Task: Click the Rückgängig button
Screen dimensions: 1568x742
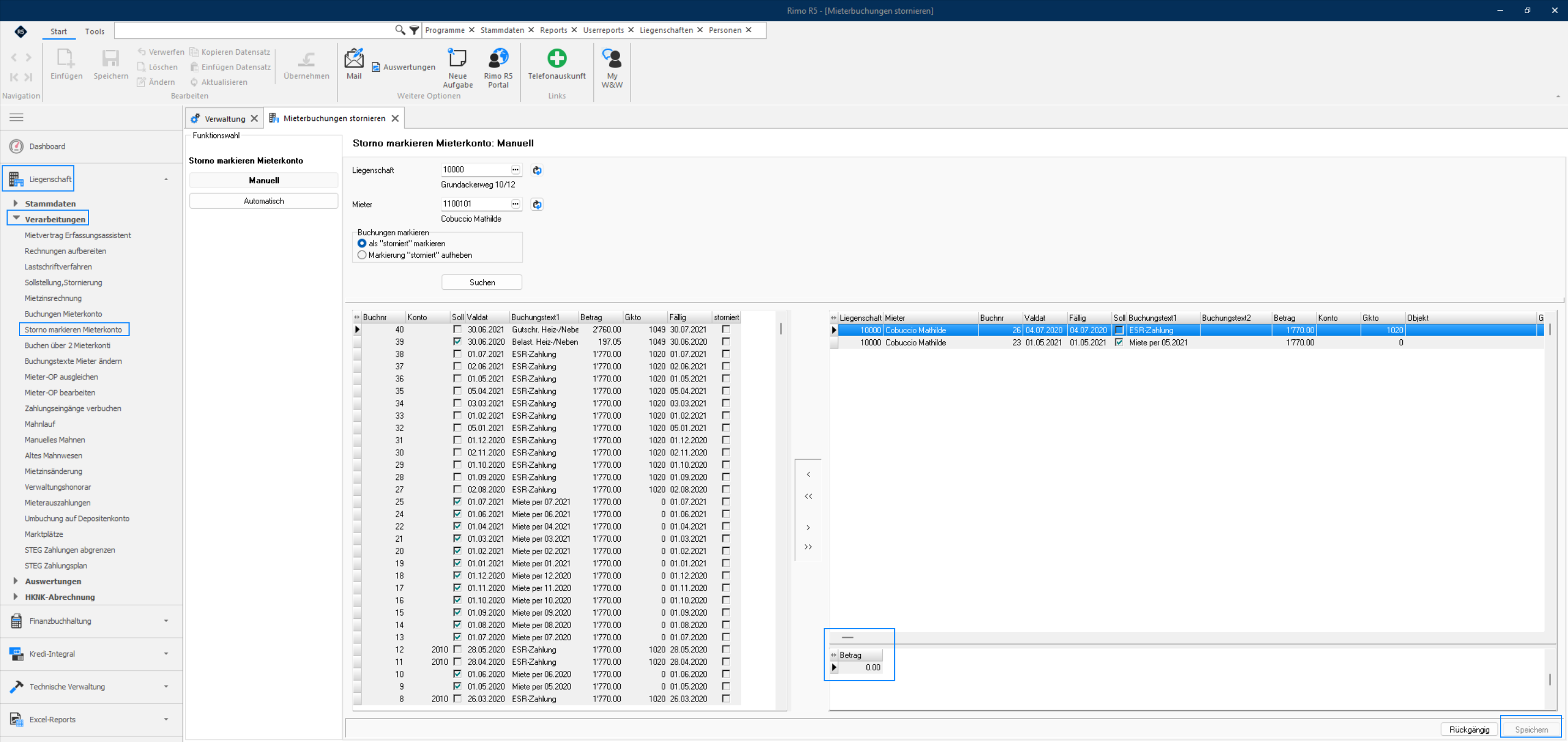Action: (x=1469, y=729)
